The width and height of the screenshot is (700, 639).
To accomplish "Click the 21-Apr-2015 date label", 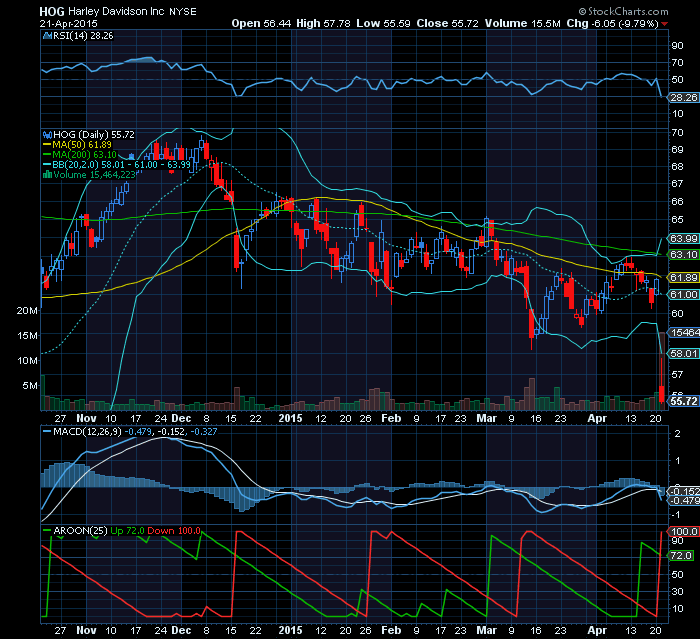I will pyautogui.click(x=68, y=24).
